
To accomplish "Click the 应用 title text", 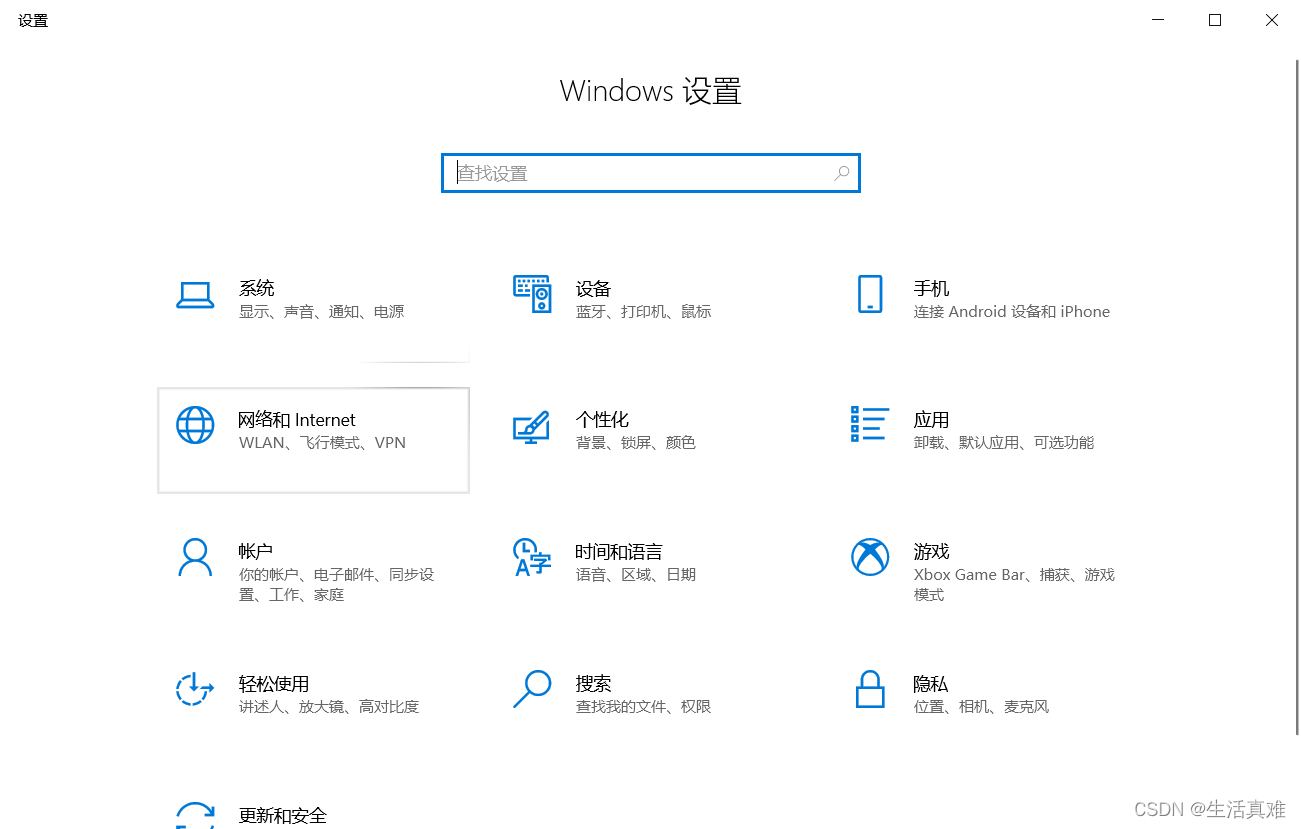I will click(931, 419).
